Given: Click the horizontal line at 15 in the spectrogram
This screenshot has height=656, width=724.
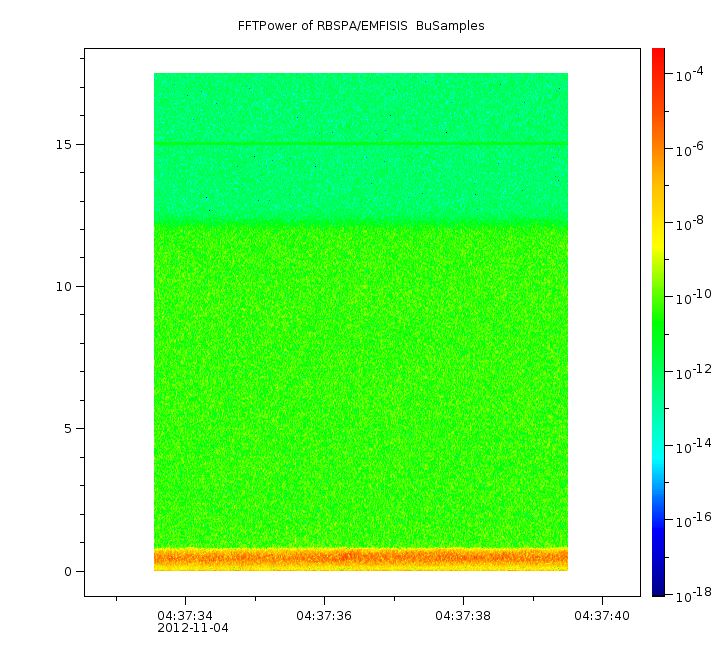Looking at the screenshot, I should [360, 145].
